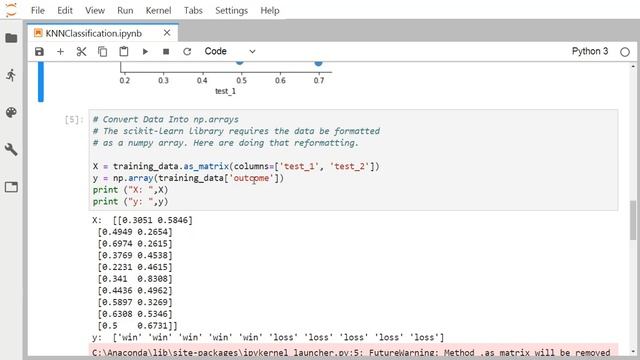The image size is (640, 360).
Task: Open the Commands palette icon in sidebar
Action: pyautogui.click(x=11, y=112)
